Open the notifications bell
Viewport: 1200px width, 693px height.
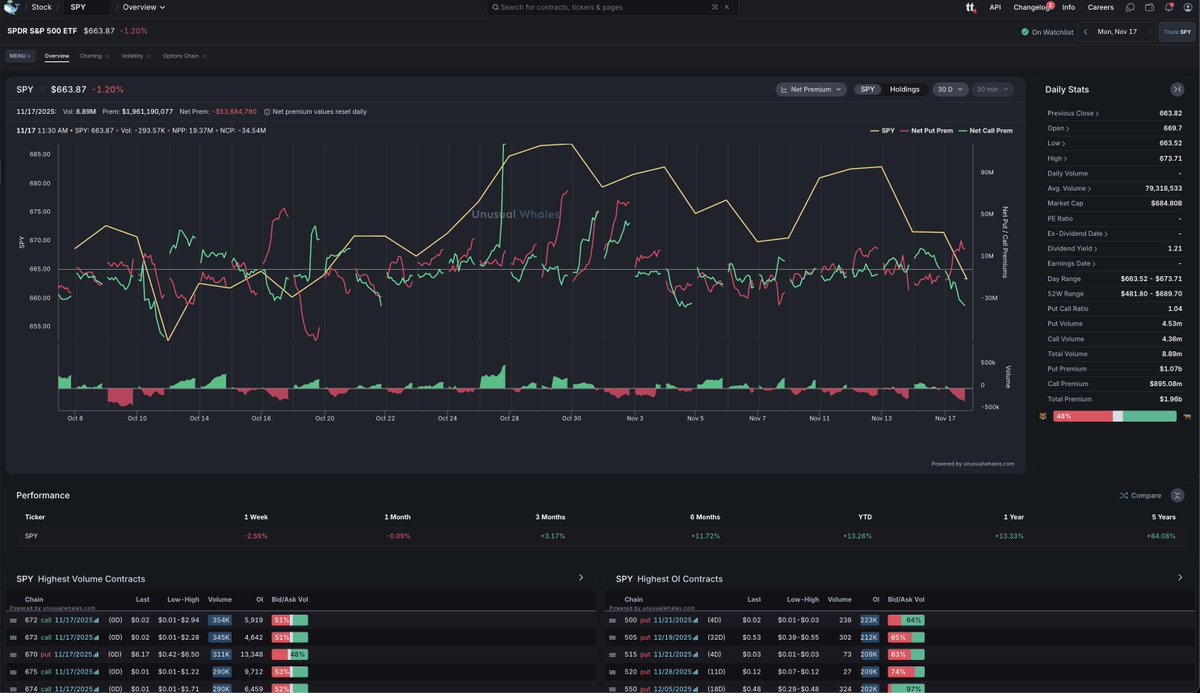click(x=1168, y=7)
